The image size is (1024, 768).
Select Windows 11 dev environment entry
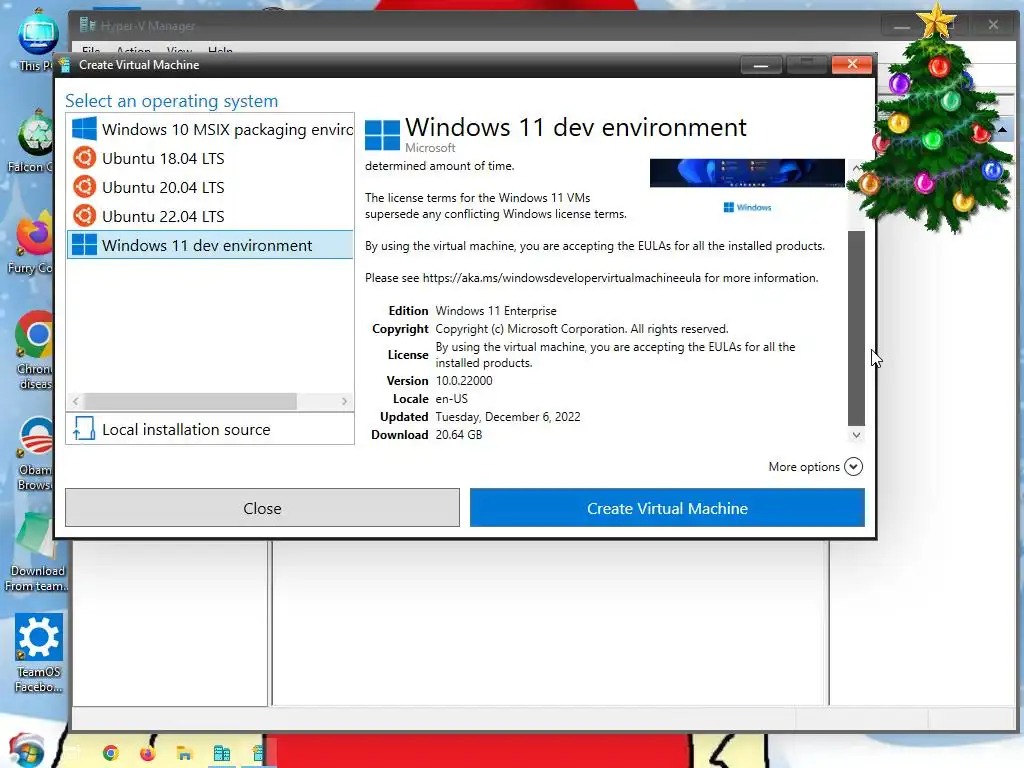tap(210, 245)
